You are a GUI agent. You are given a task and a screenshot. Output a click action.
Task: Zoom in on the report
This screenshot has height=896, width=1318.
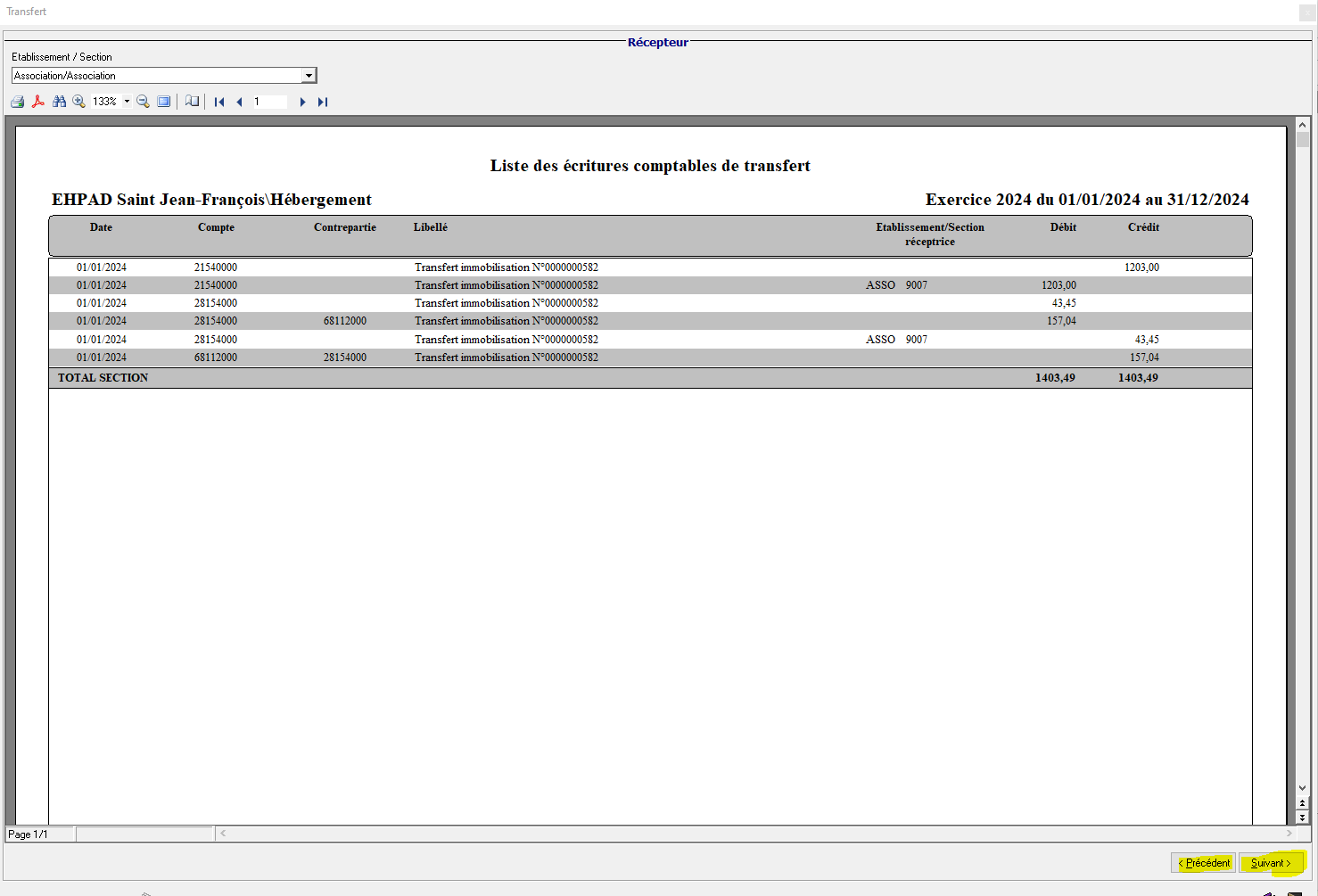pyautogui.click(x=78, y=102)
